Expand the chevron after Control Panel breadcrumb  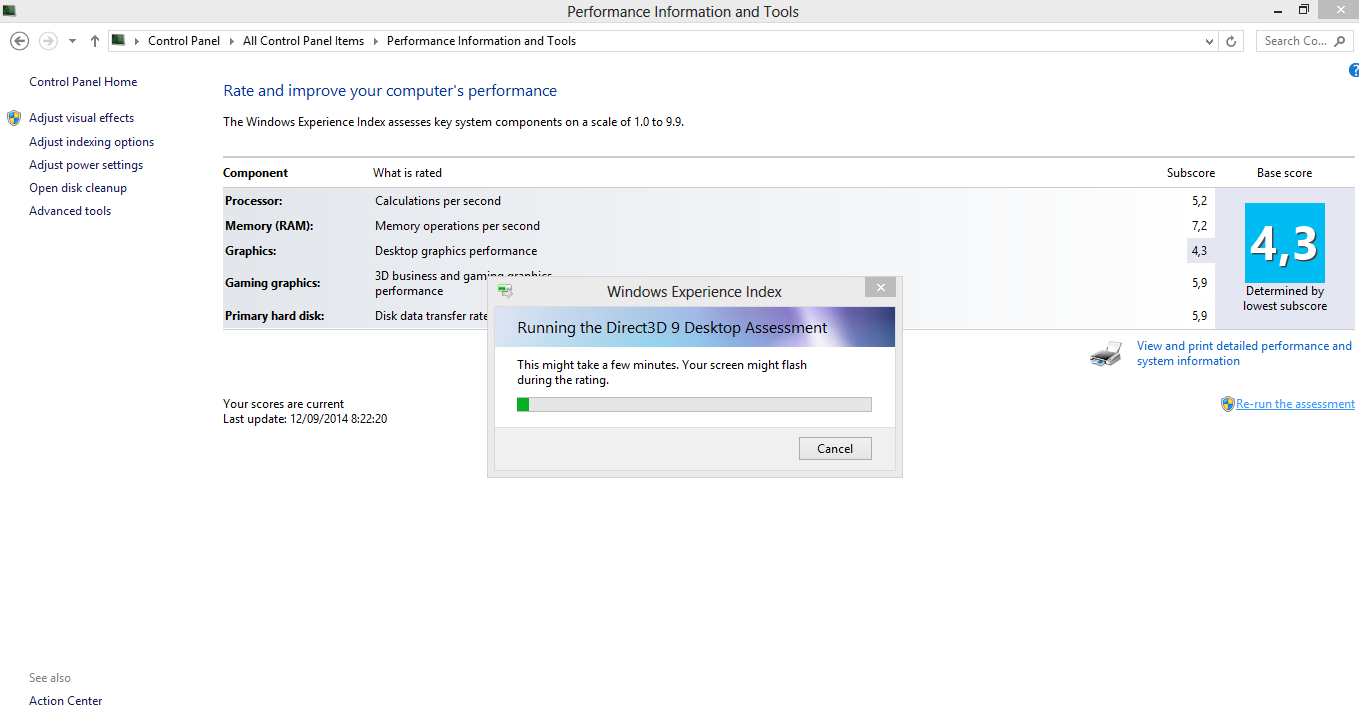pyautogui.click(x=232, y=41)
